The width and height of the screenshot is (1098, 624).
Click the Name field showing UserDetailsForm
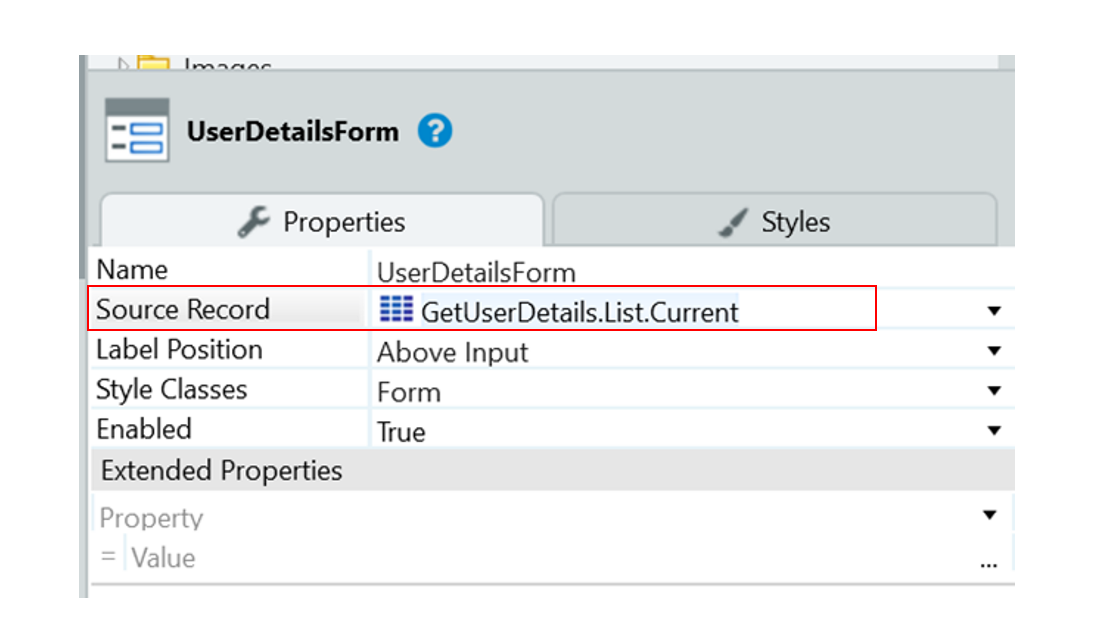(x=476, y=271)
